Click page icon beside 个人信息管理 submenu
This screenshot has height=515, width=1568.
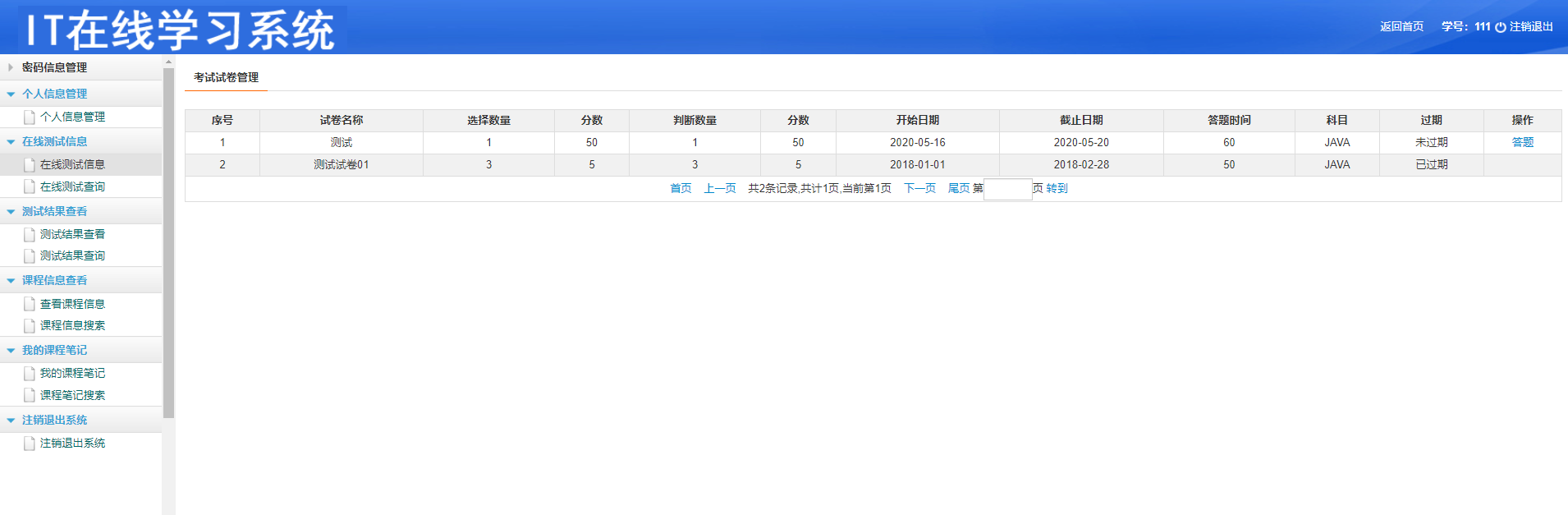tap(30, 117)
